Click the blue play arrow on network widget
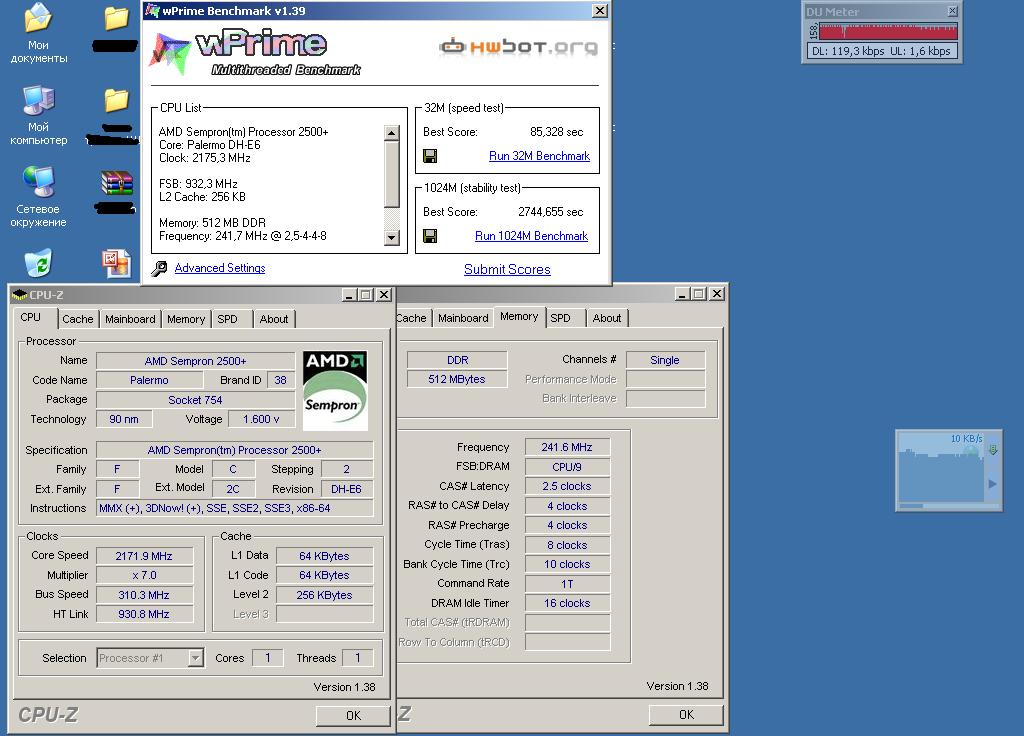 click(x=993, y=484)
